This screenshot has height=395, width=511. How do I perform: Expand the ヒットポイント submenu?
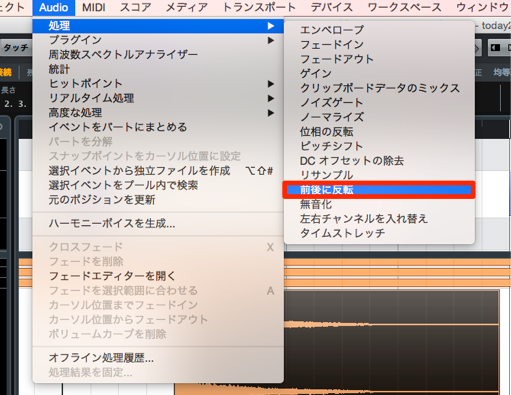coord(158,84)
